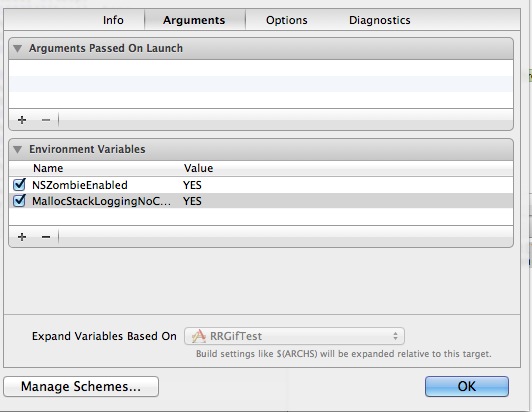Viewport: 532px width, 412px height.
Task: Switch to the Info tab
Action: point(113,20)
